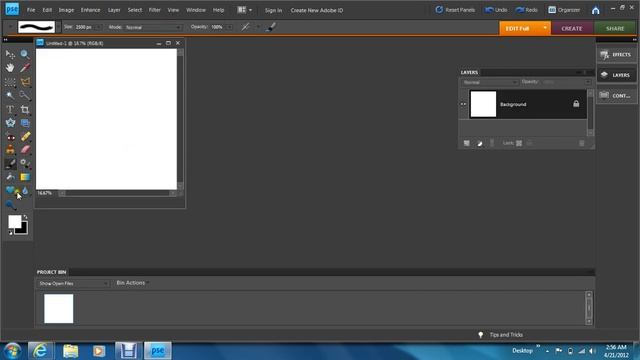
Task: Click the lock icon on Background layer
Action: click(576, 104)
